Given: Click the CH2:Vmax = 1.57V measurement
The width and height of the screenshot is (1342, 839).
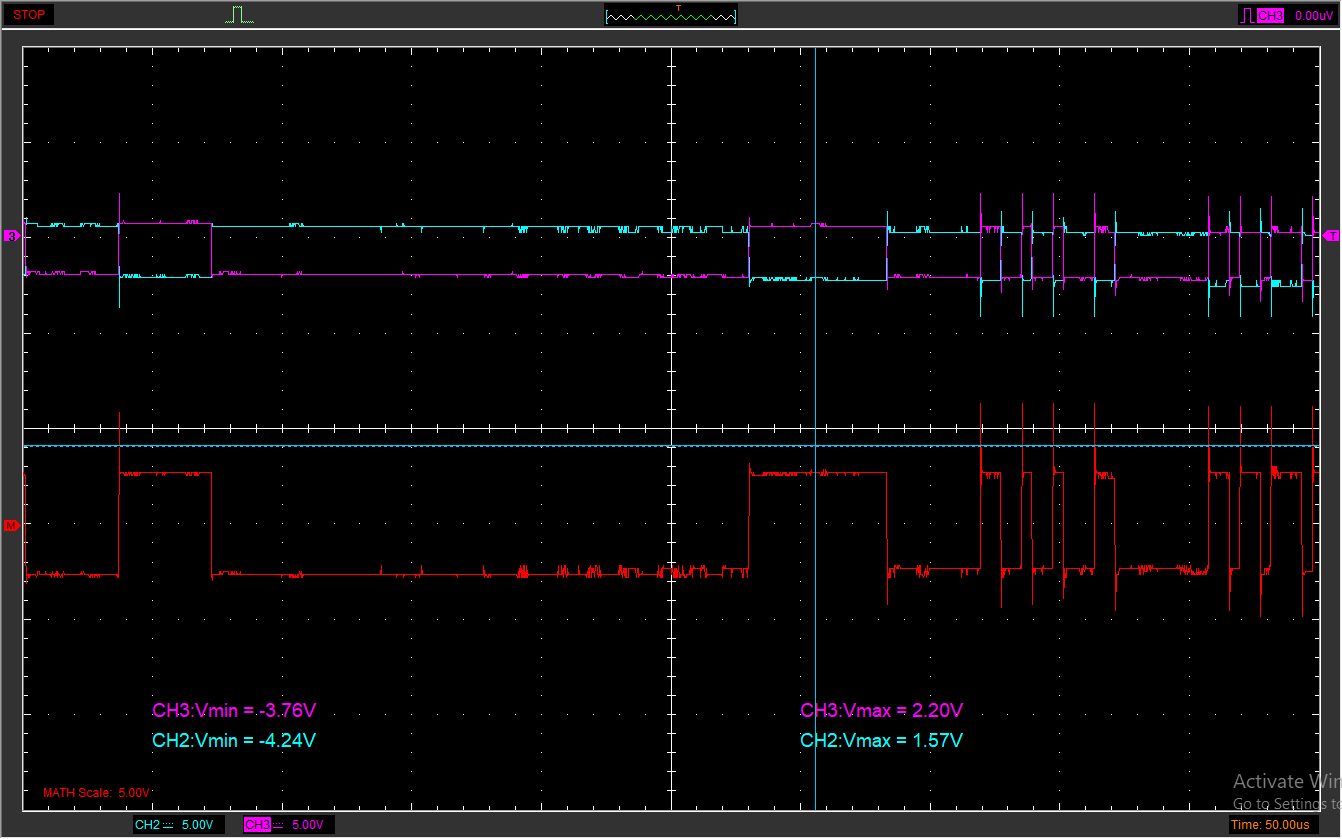Looking at the screenshot, I should coord(882,741).
